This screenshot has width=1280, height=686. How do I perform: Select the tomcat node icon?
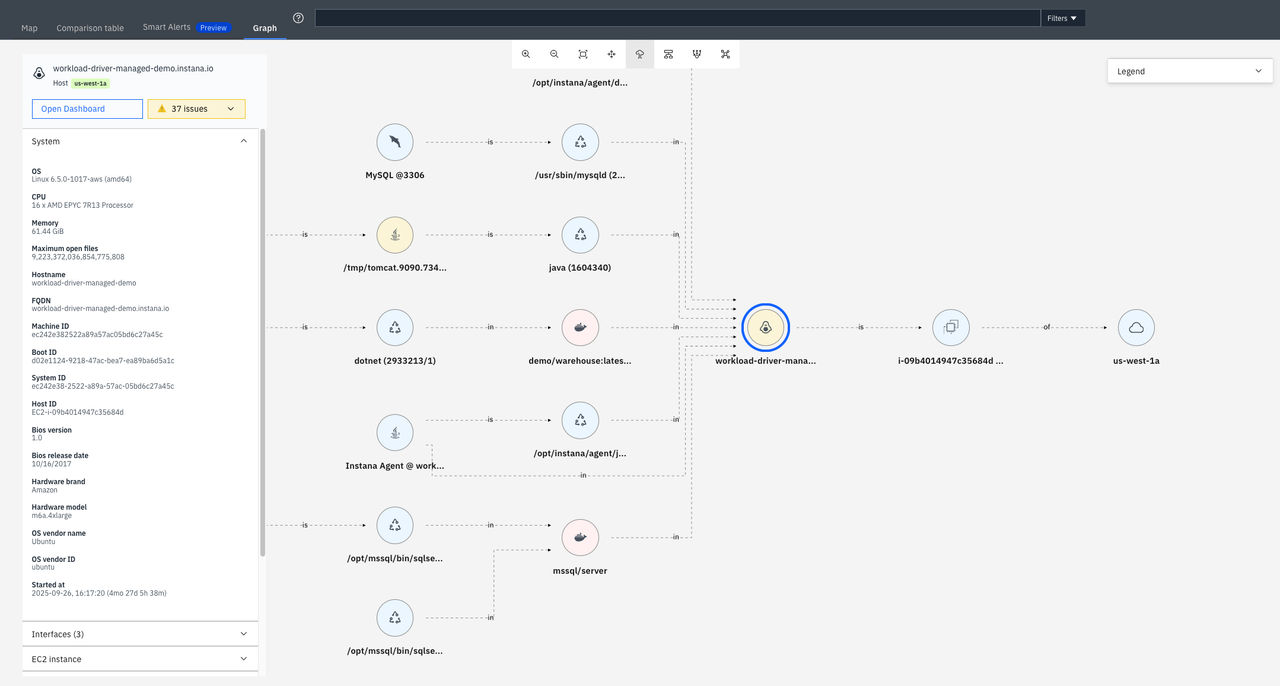(x=395, y=235)
